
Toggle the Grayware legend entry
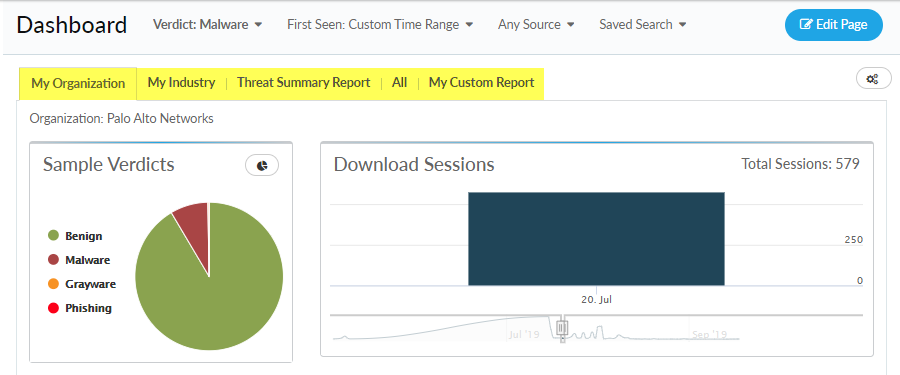click(82, 284)
